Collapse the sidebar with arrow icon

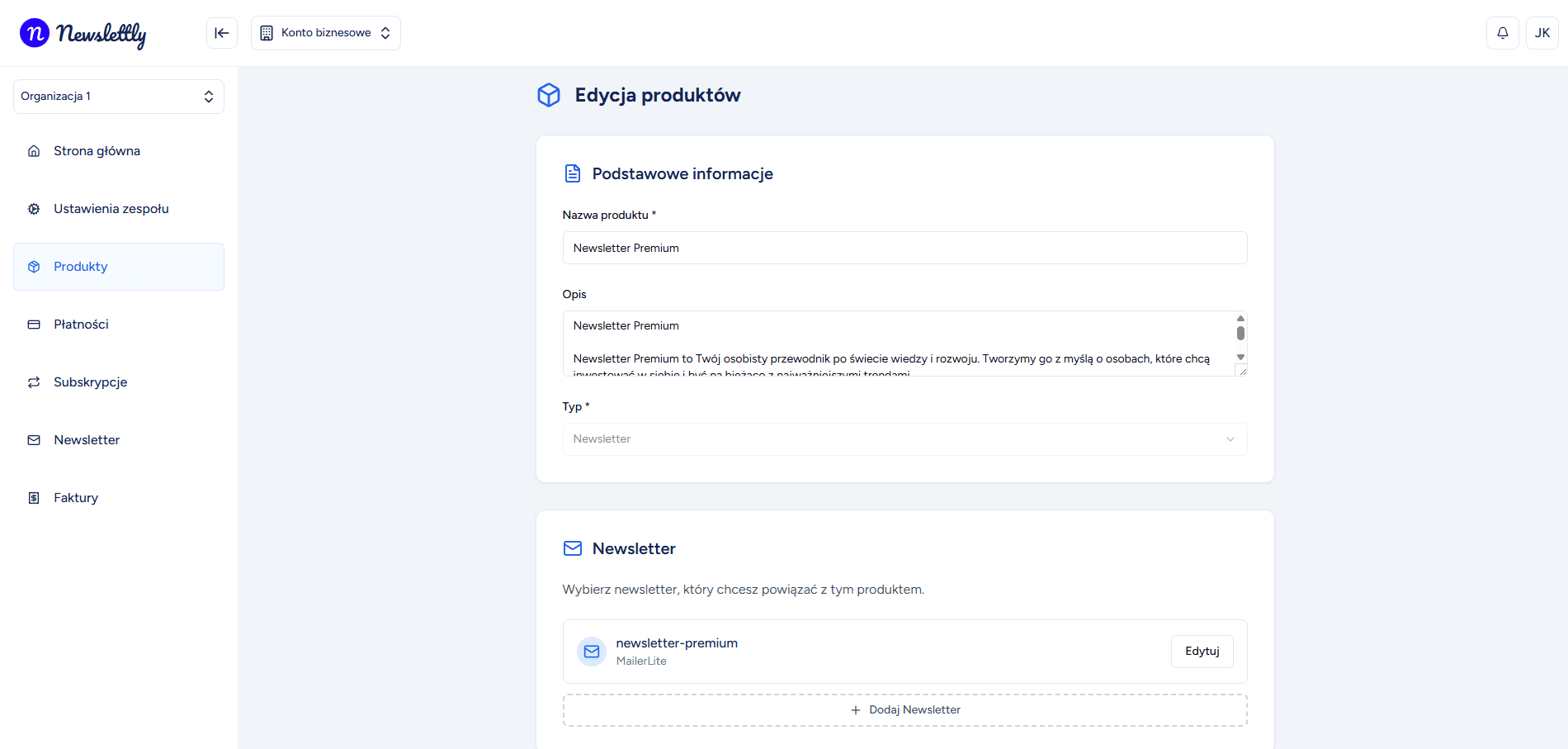(222, 33)
